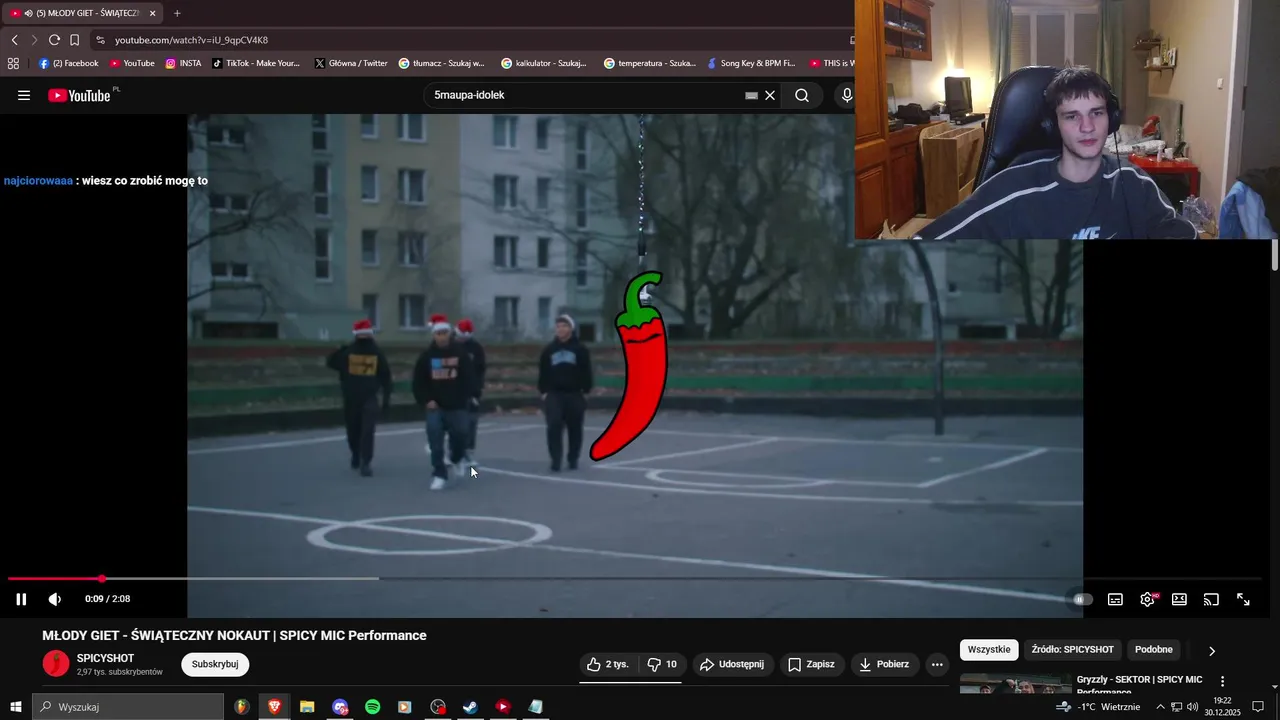Cast the video to a device

coord(1211,599)
